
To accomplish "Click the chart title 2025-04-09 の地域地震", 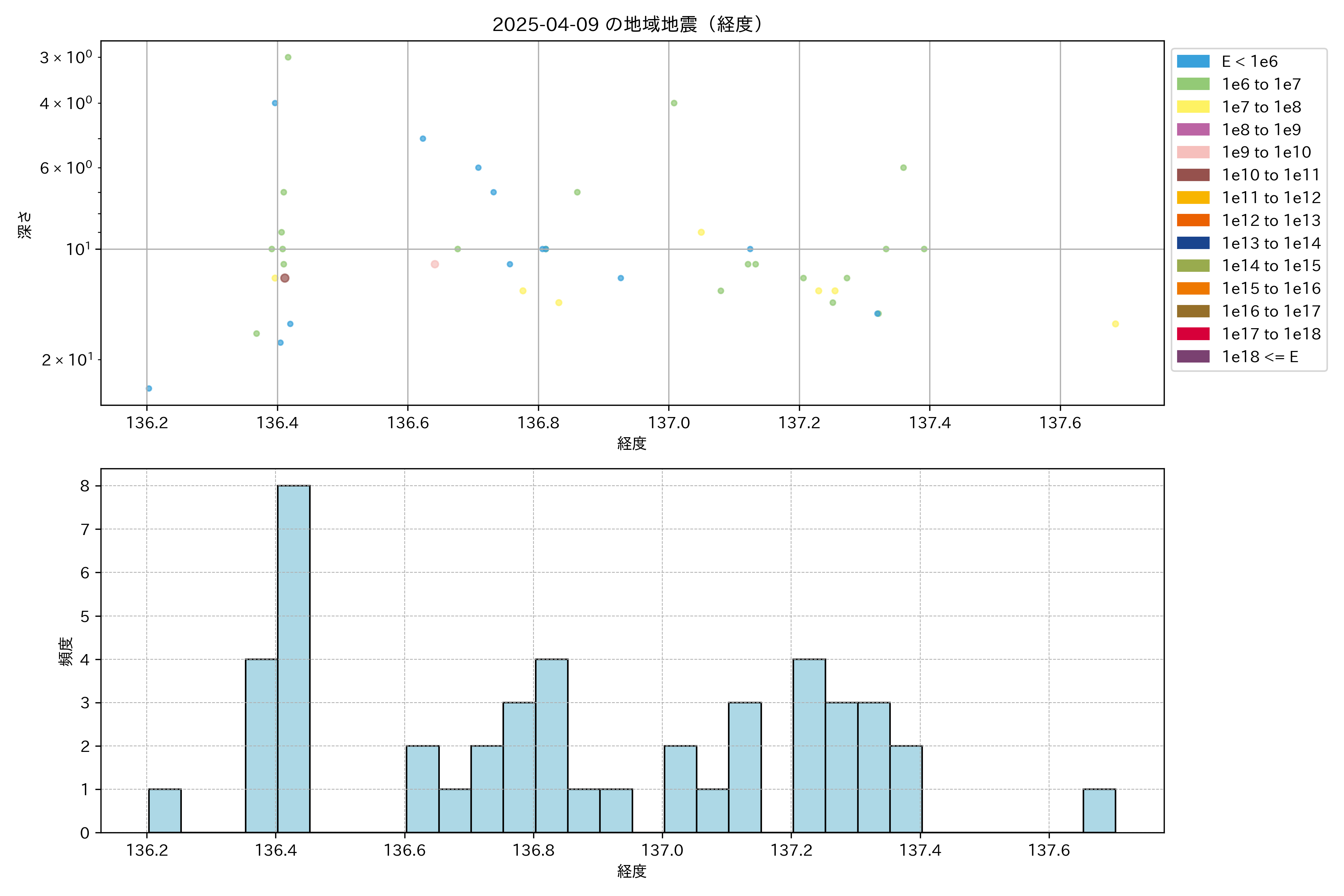I will click(627, 25).
